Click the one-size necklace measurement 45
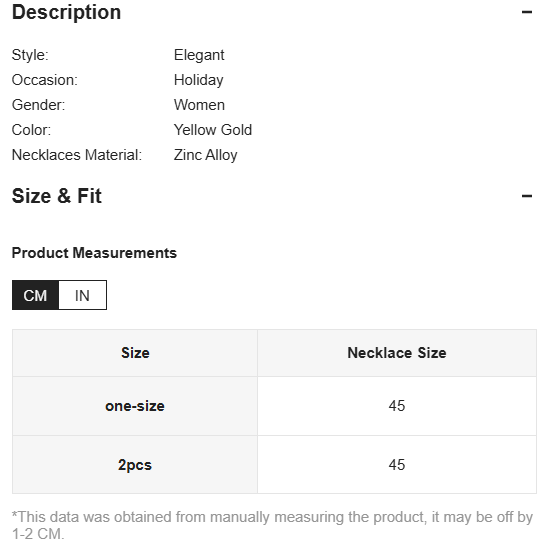 point(397,406)
